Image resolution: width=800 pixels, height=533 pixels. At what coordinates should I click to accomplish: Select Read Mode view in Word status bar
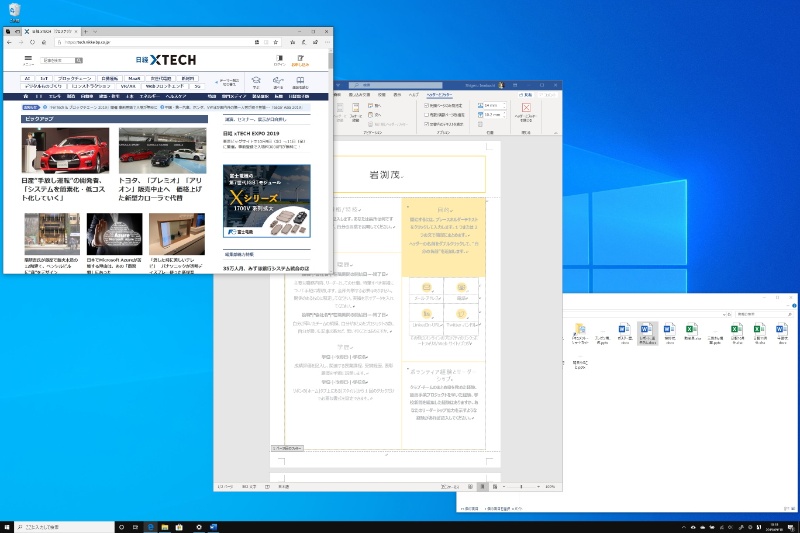(x=470, y=487)
